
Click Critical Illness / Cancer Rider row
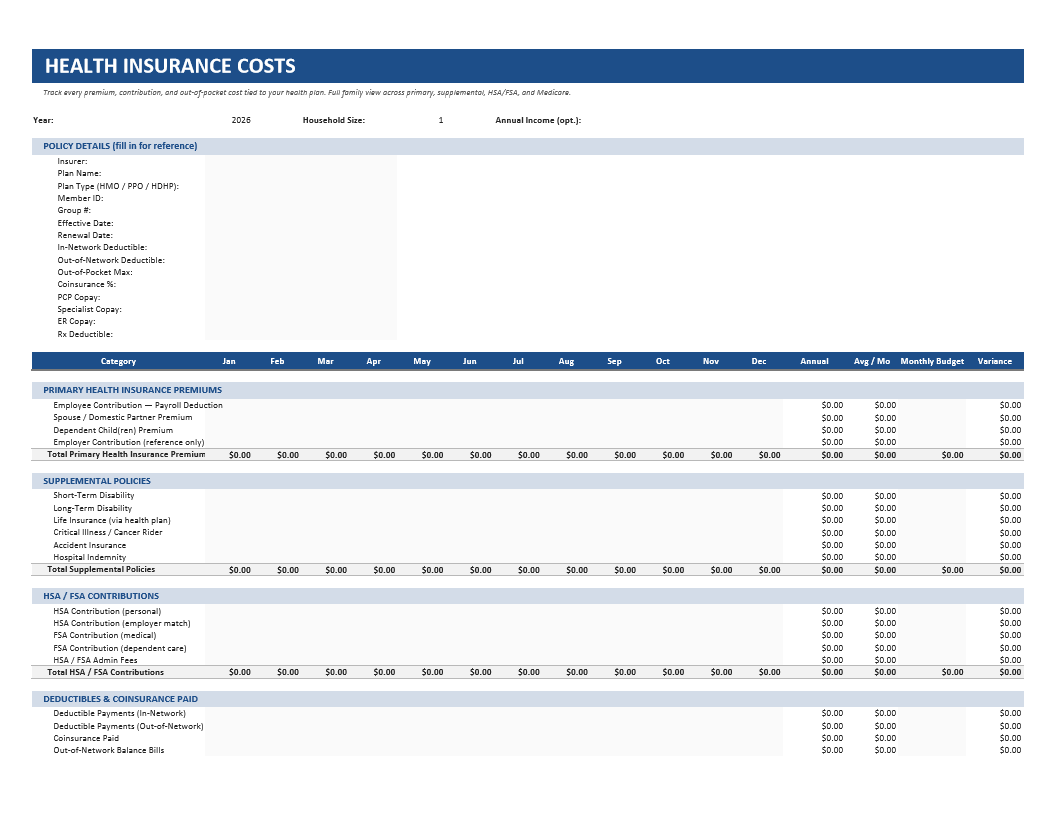[527, 533]
